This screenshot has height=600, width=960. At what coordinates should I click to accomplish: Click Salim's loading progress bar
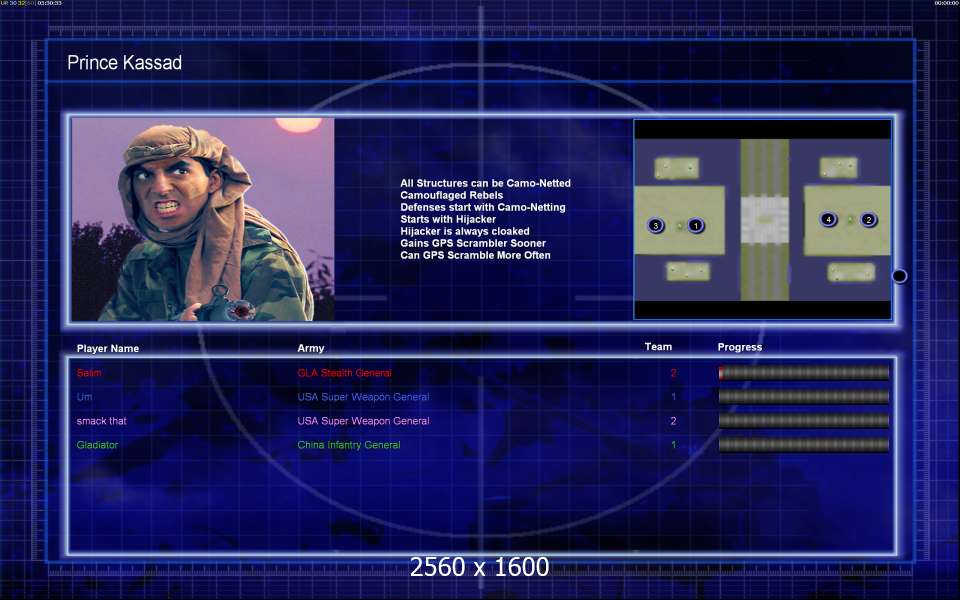pos(803,372)
